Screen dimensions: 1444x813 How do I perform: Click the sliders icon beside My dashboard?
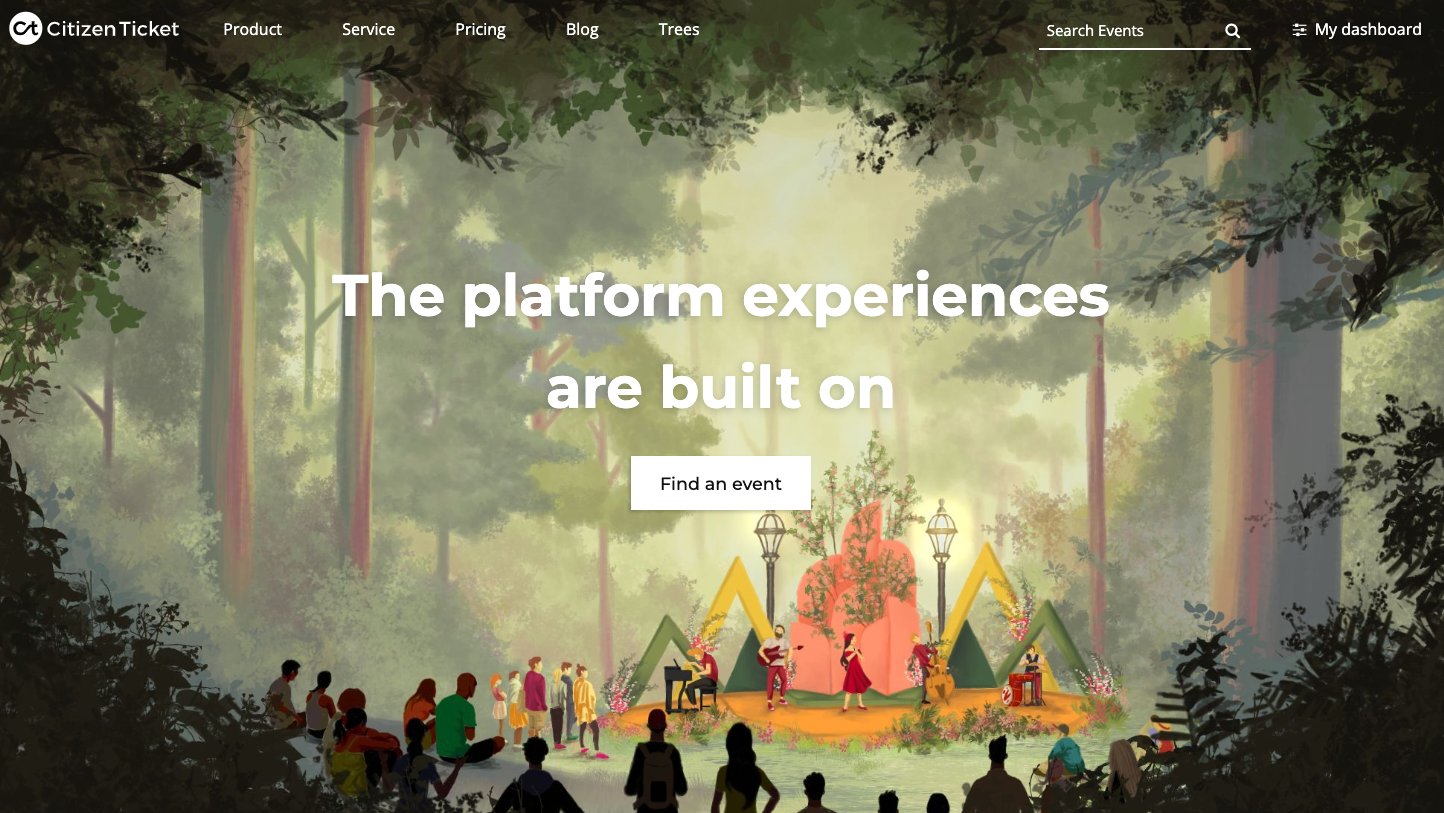[x=1299, y=30]
